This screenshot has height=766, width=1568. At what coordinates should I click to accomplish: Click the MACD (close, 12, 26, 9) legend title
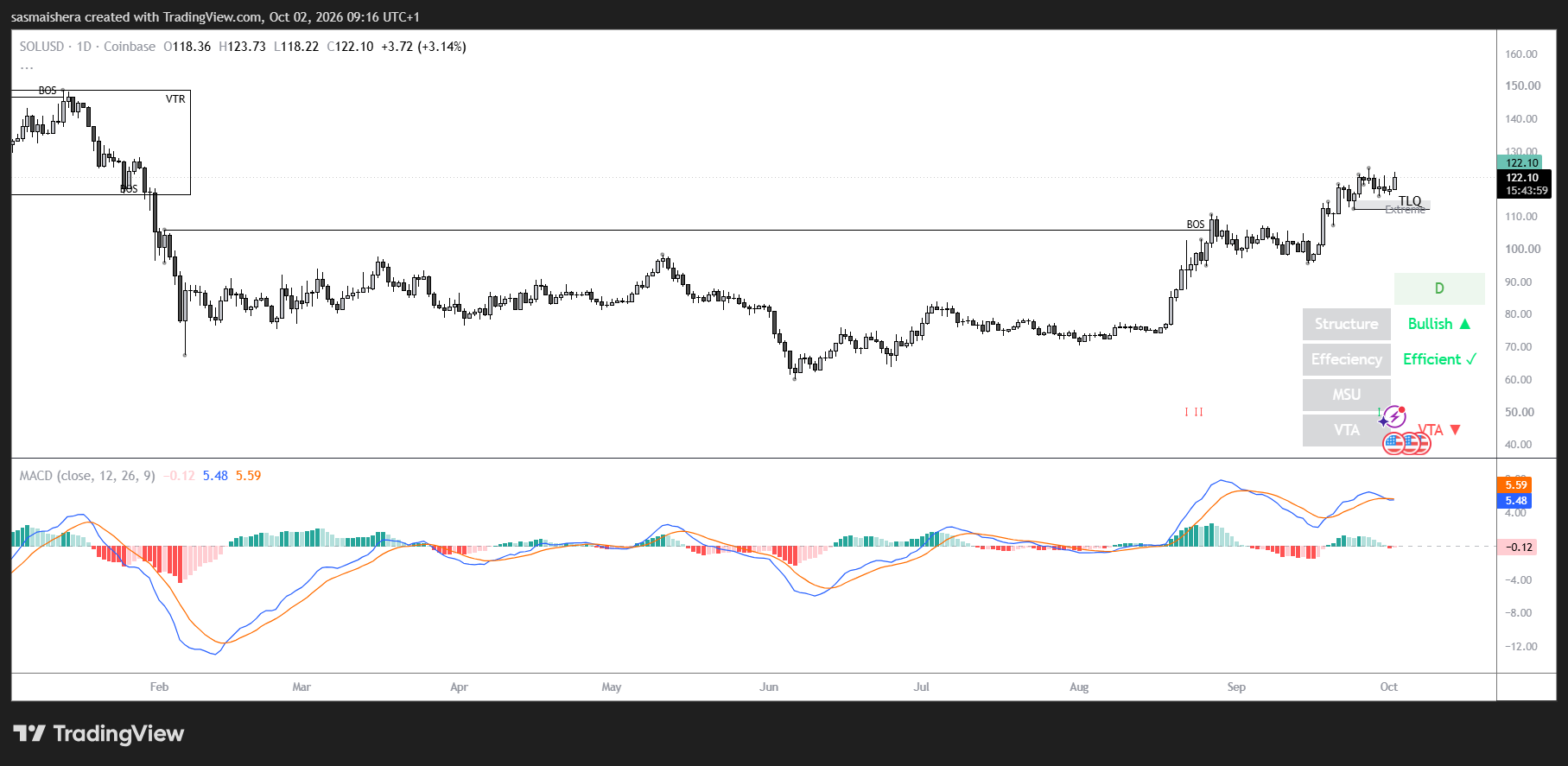click(87, 476)
